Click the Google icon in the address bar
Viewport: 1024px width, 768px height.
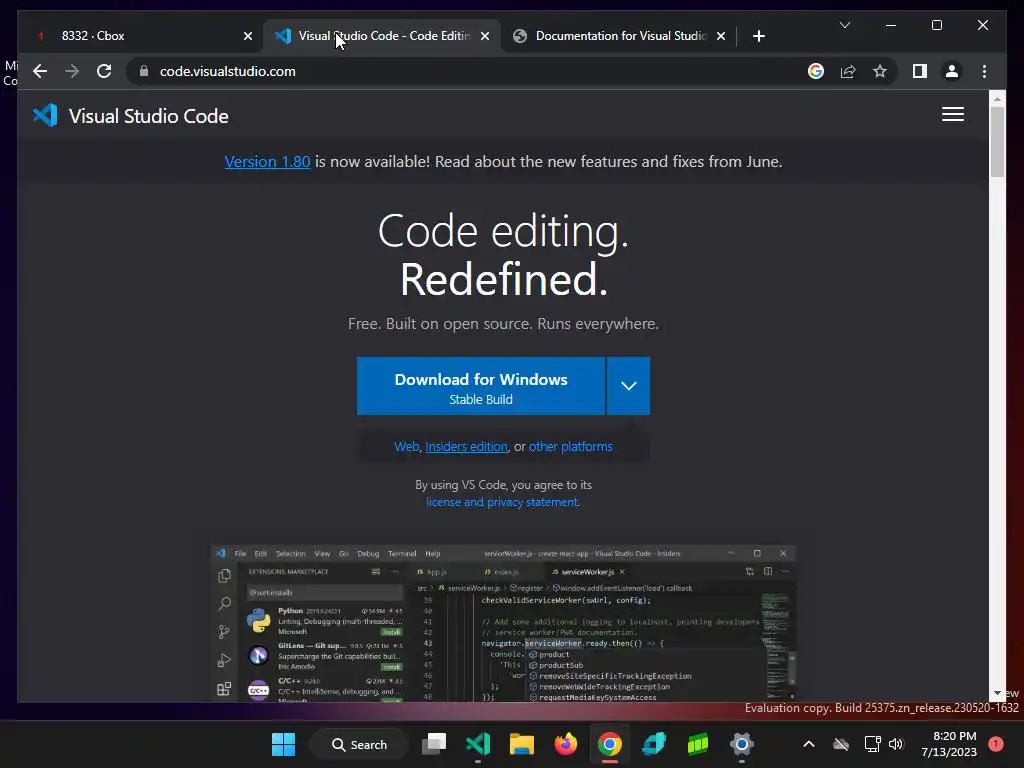816,71
